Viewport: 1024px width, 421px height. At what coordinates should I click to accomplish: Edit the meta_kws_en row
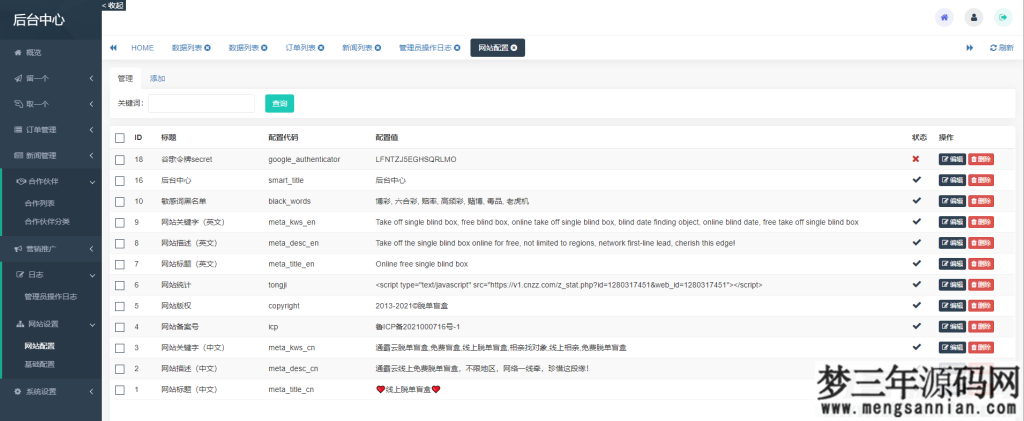[952, 222]
